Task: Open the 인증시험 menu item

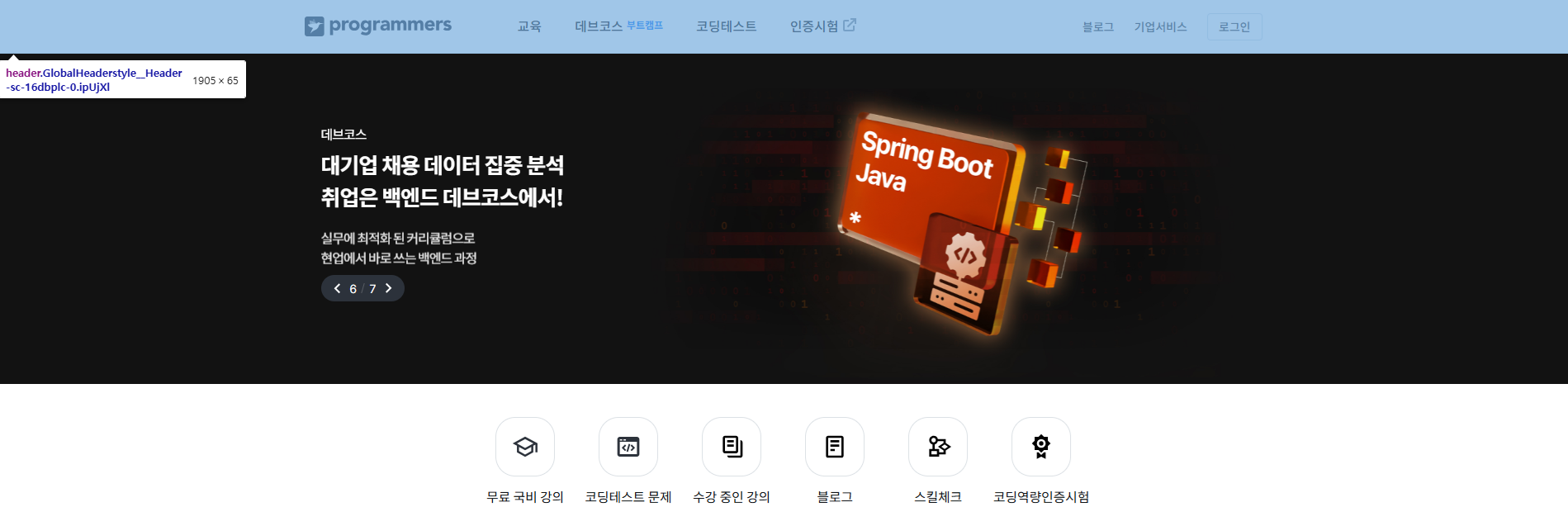Action: 814,26
